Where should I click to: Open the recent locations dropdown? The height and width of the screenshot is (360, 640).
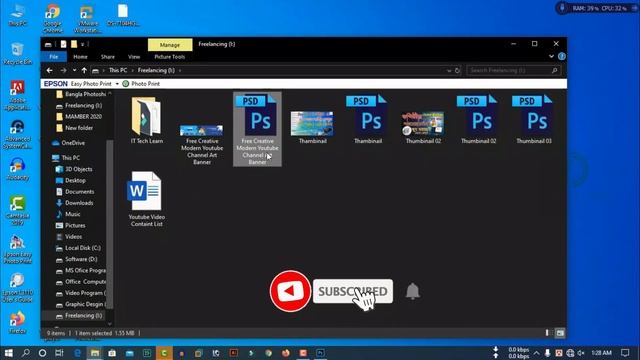pyautogui.click(x=74, y=70)
